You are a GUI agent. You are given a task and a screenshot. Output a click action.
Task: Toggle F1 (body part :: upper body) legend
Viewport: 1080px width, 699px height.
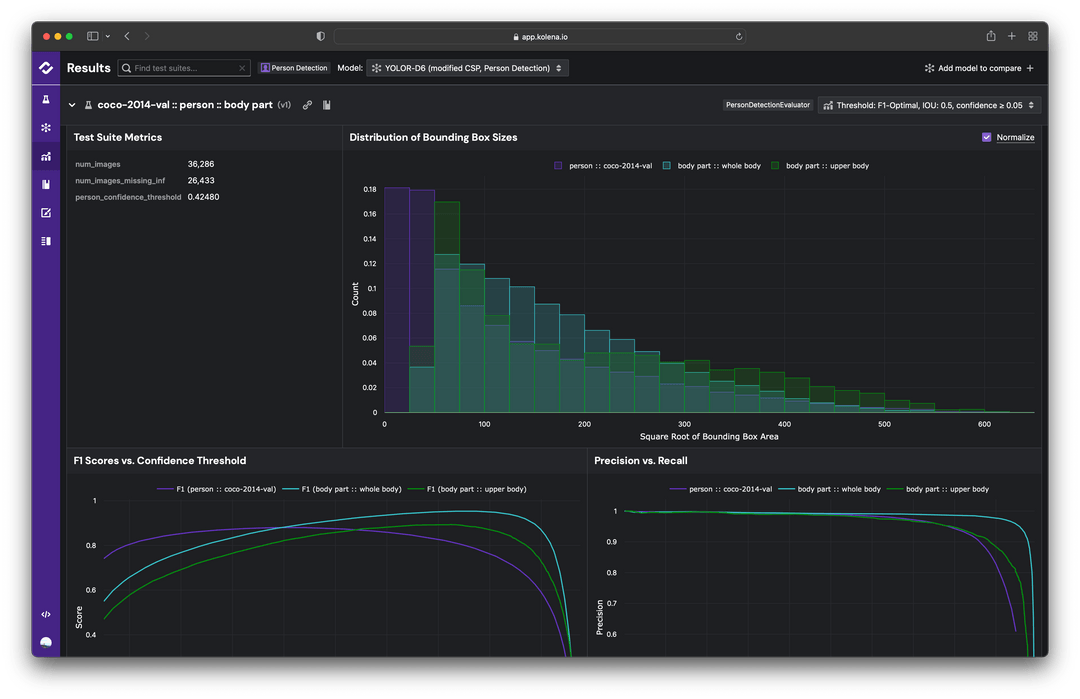pyautogui.click(x=468, y=489)
